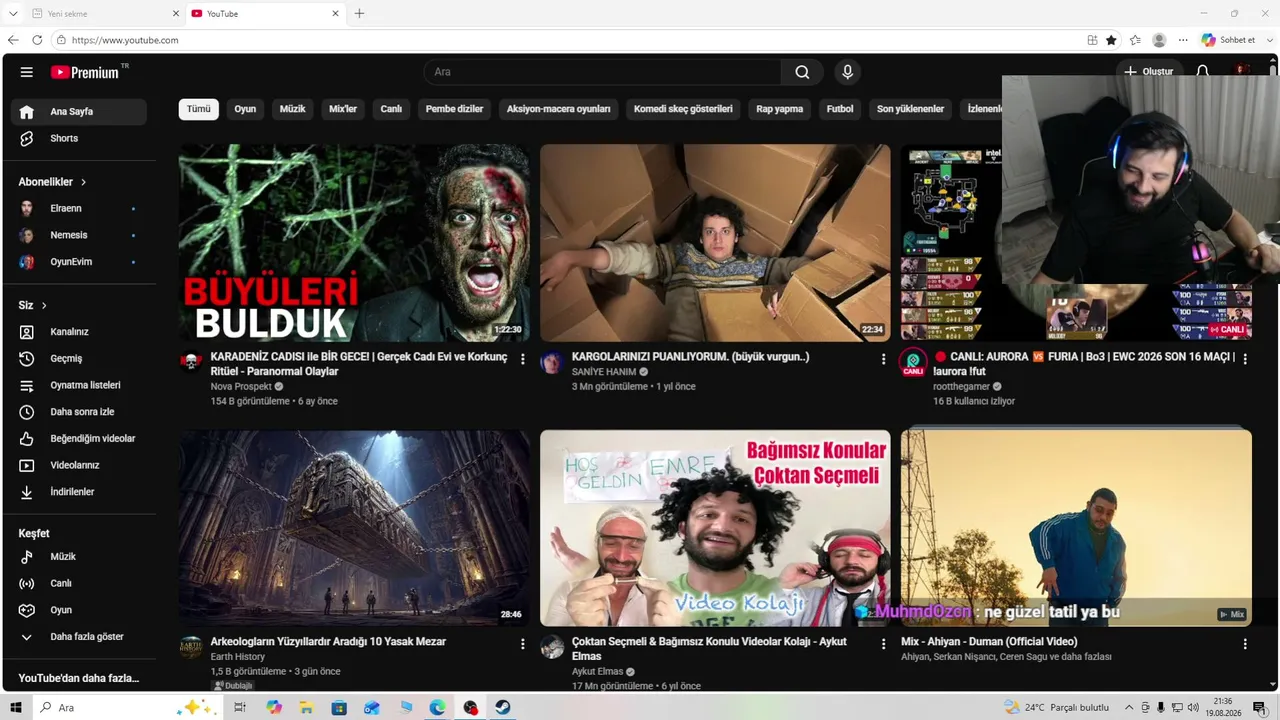
Task: Open the browser profile avatar
Action: point(1159,40)
